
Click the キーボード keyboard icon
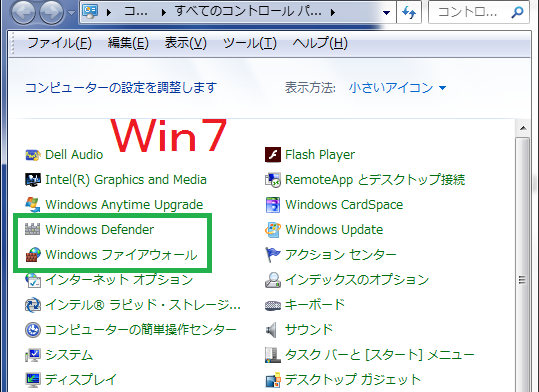point(273,305)
